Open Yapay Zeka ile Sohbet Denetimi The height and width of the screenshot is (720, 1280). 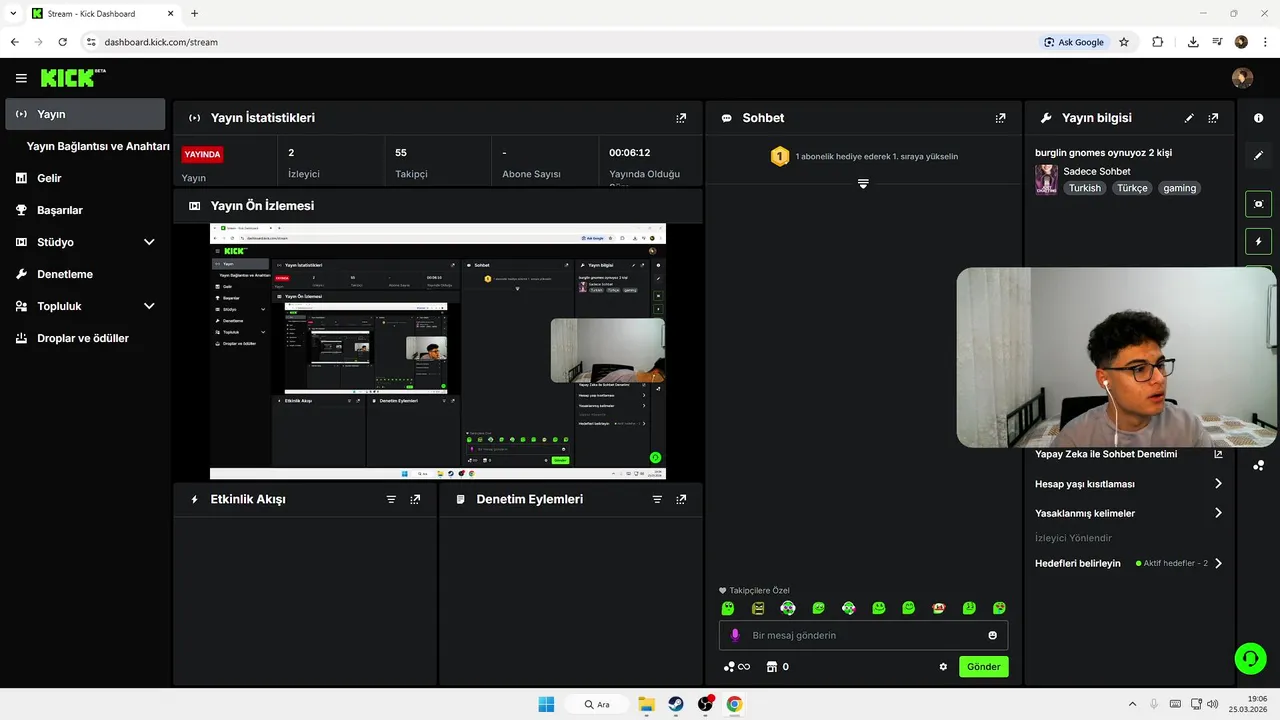pyautogui.click(x=1106, y=454)
